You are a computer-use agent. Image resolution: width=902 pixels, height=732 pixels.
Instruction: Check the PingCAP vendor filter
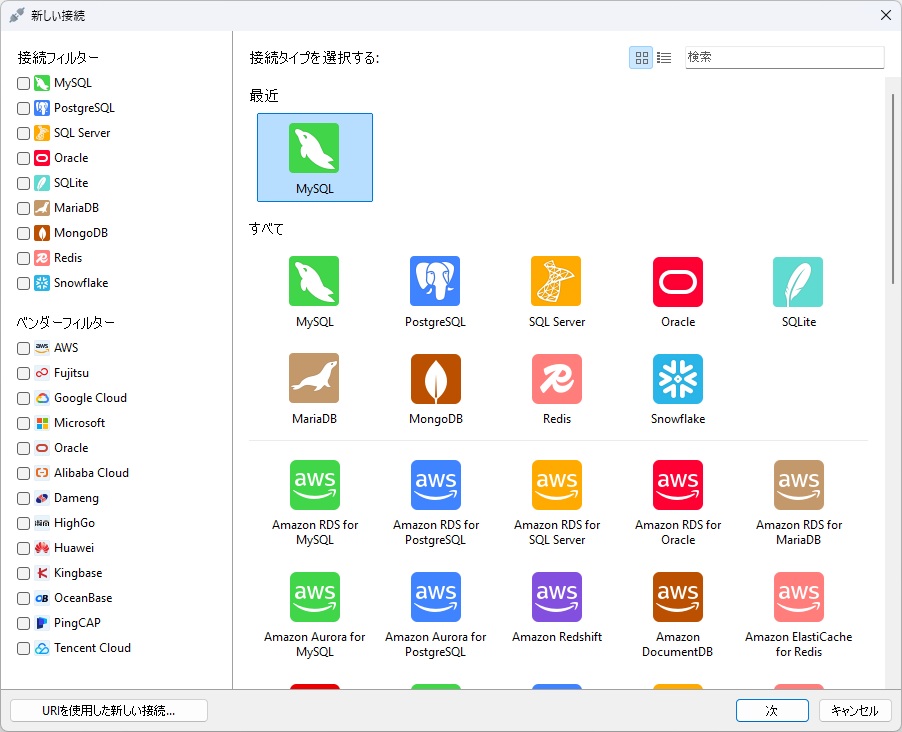pyautogui.click(x=24, y=623)
